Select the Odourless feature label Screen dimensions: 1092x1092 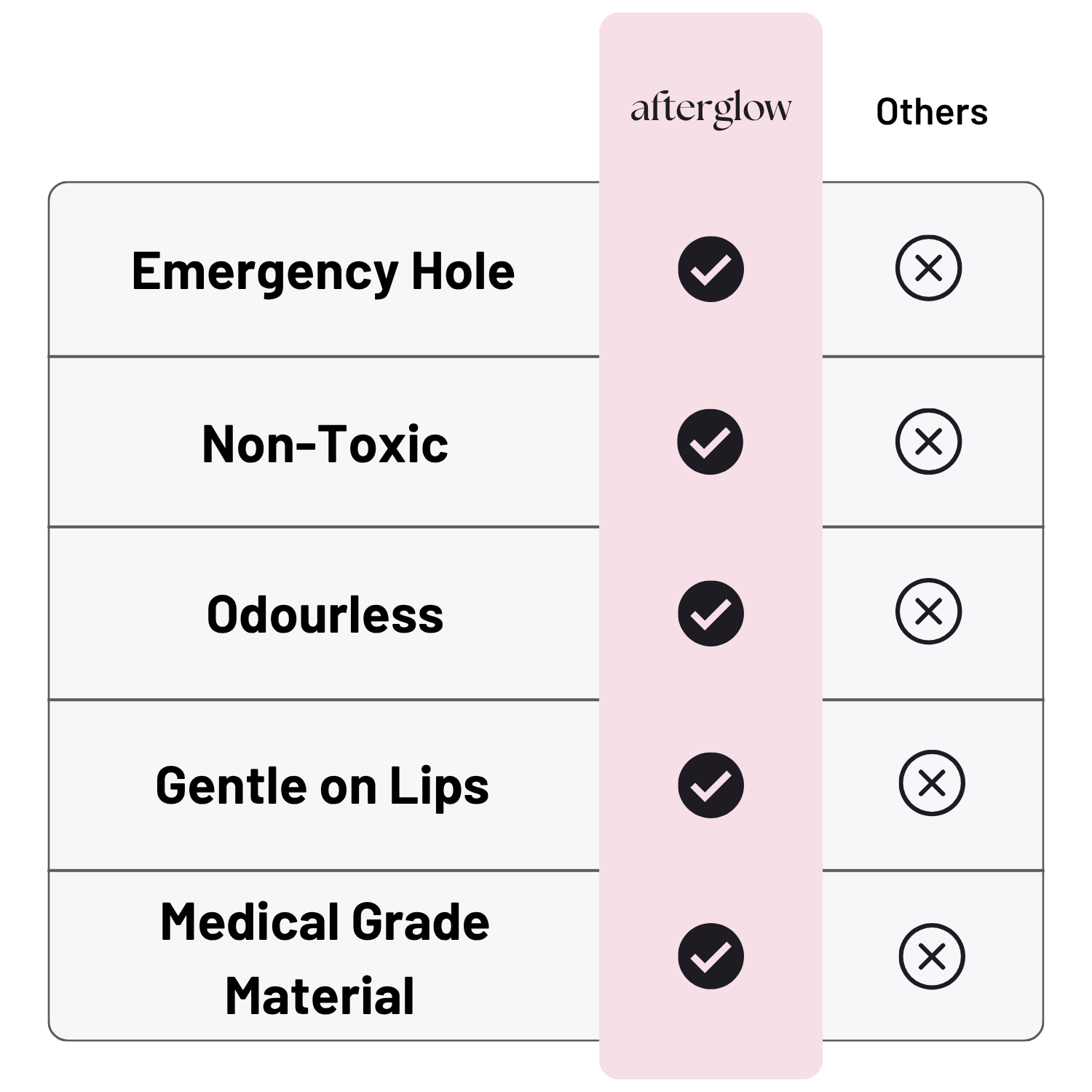click(325, 615)
